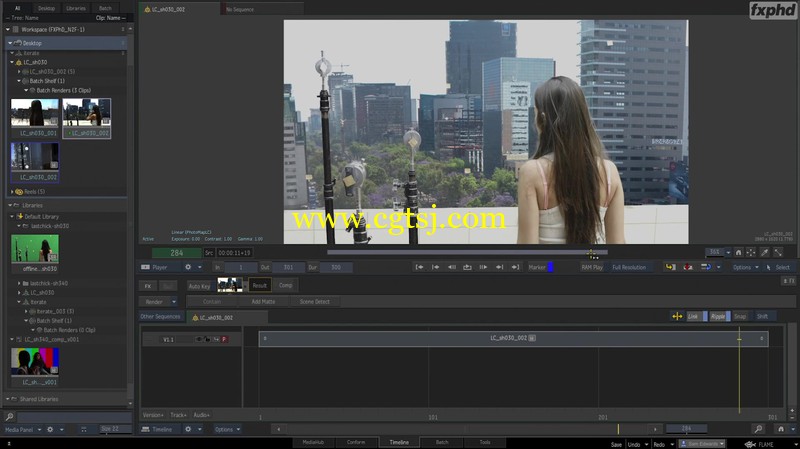Toggle RAM Play
The image size is (800, 449).
coord(592,267)
